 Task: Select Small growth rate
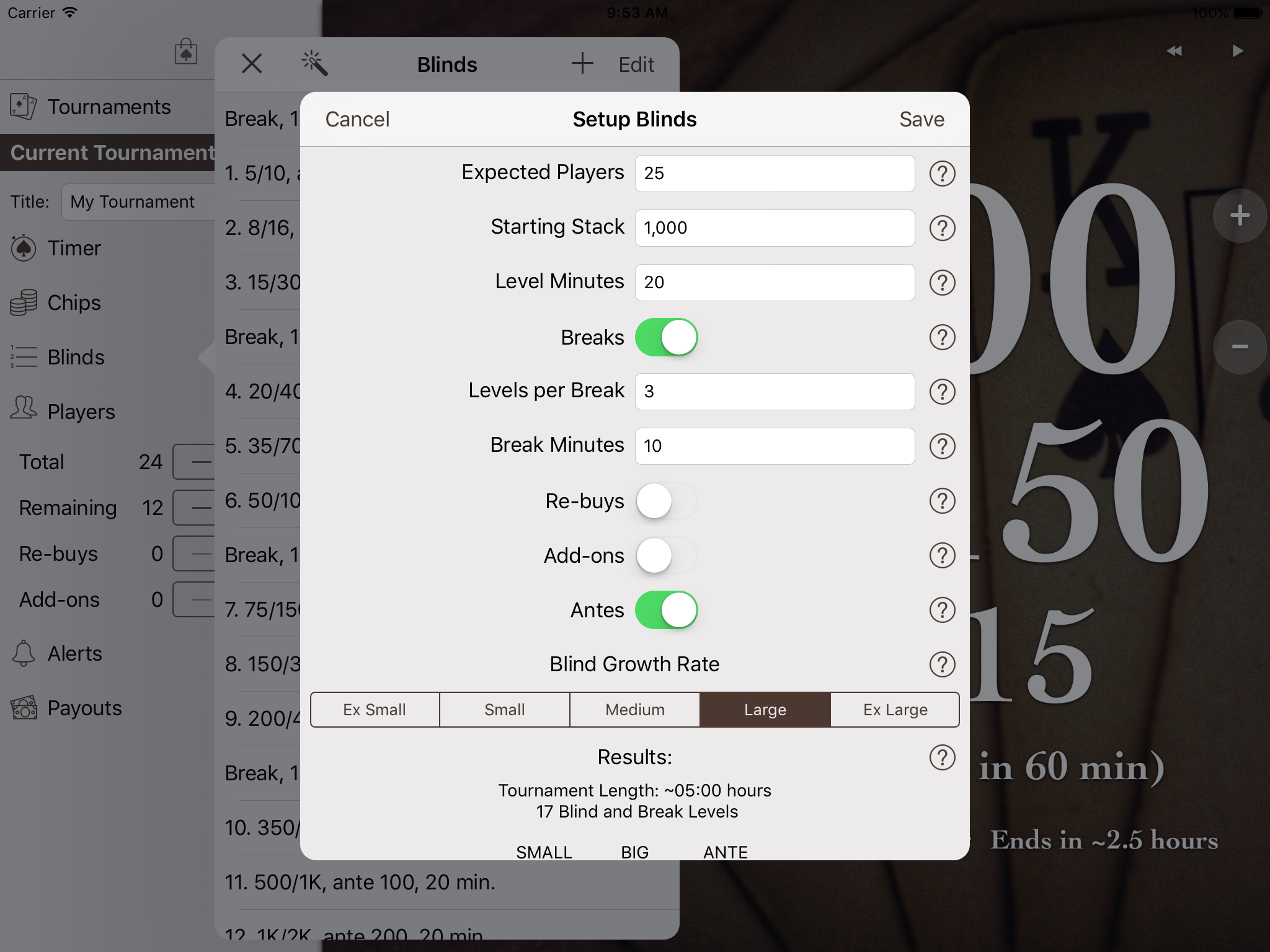point(505,710)
